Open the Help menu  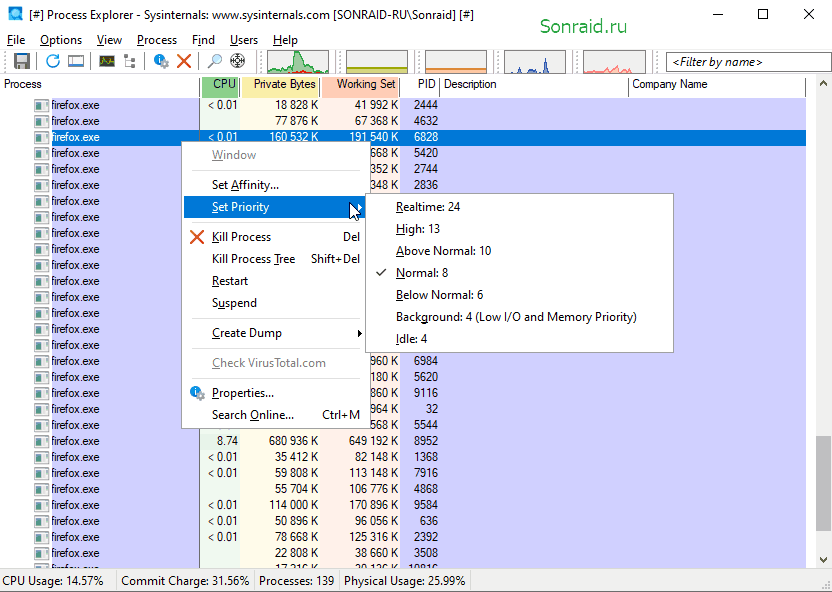(x=285, y=40)
